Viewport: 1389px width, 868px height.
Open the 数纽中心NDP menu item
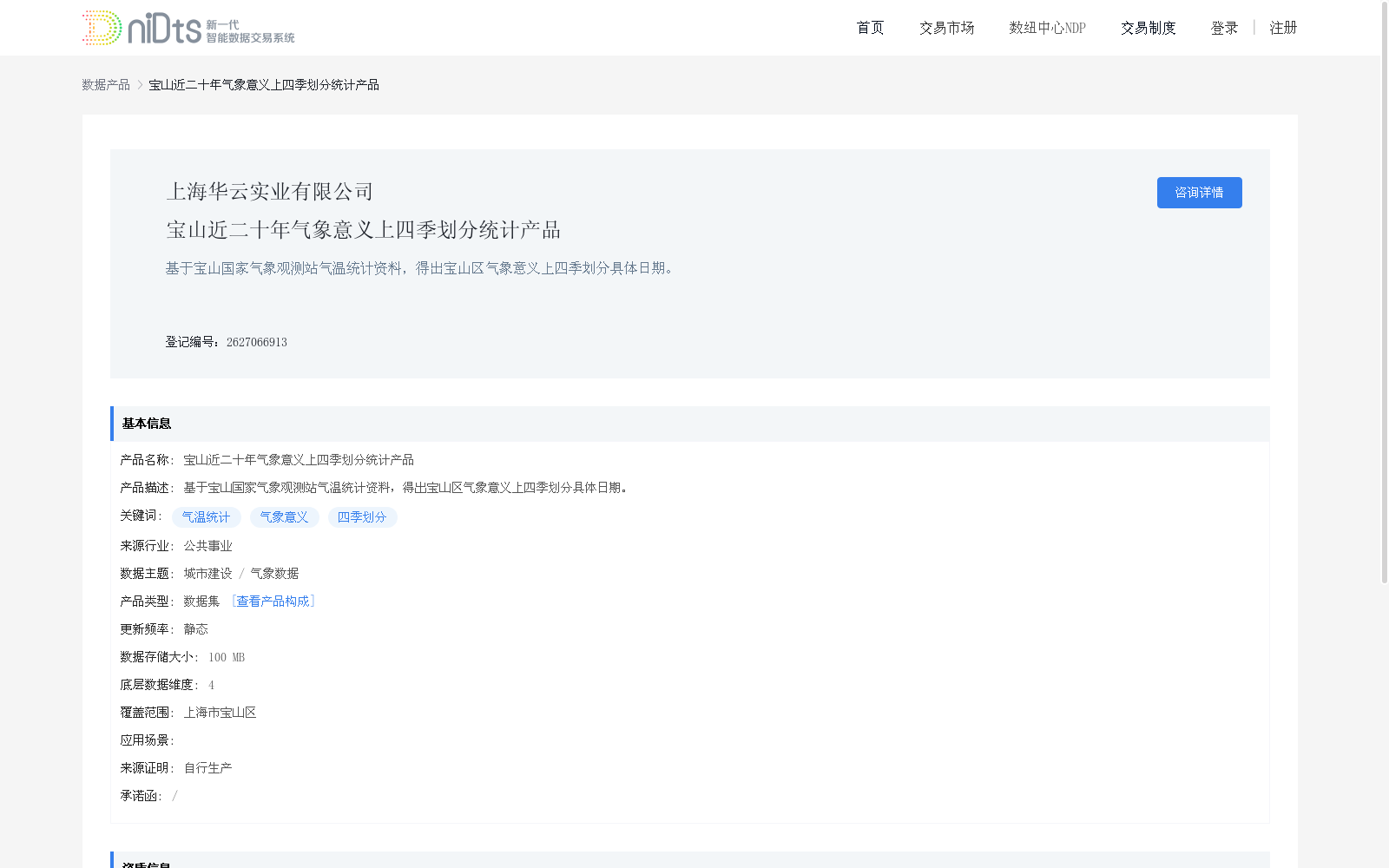click(1047, 28)
